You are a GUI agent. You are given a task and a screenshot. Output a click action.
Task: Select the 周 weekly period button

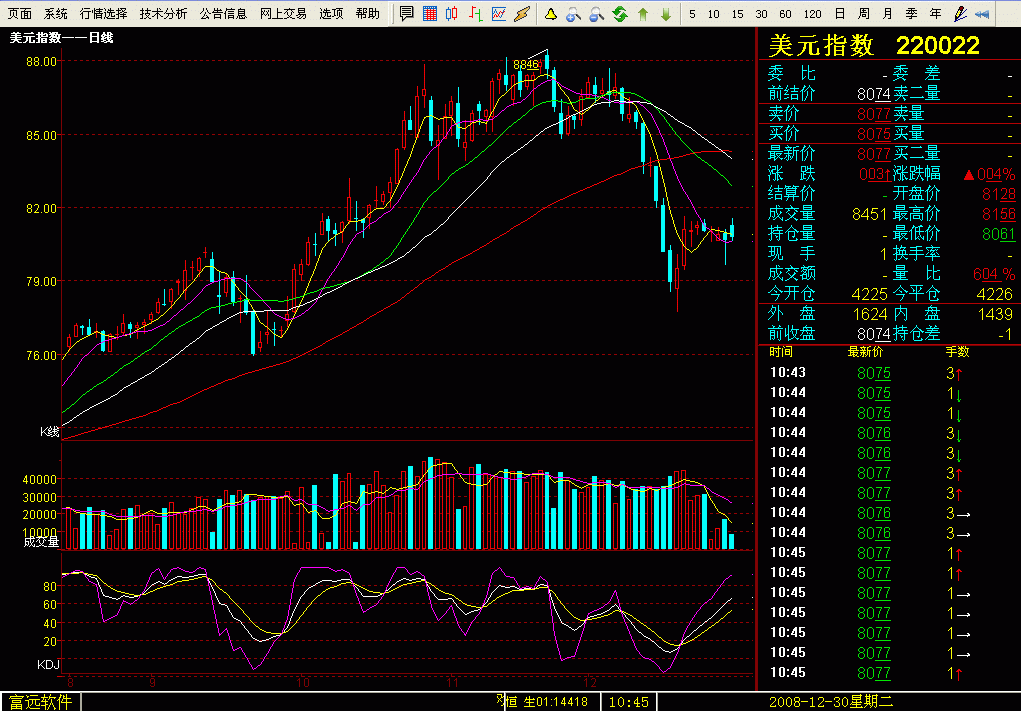coord(863,14)
